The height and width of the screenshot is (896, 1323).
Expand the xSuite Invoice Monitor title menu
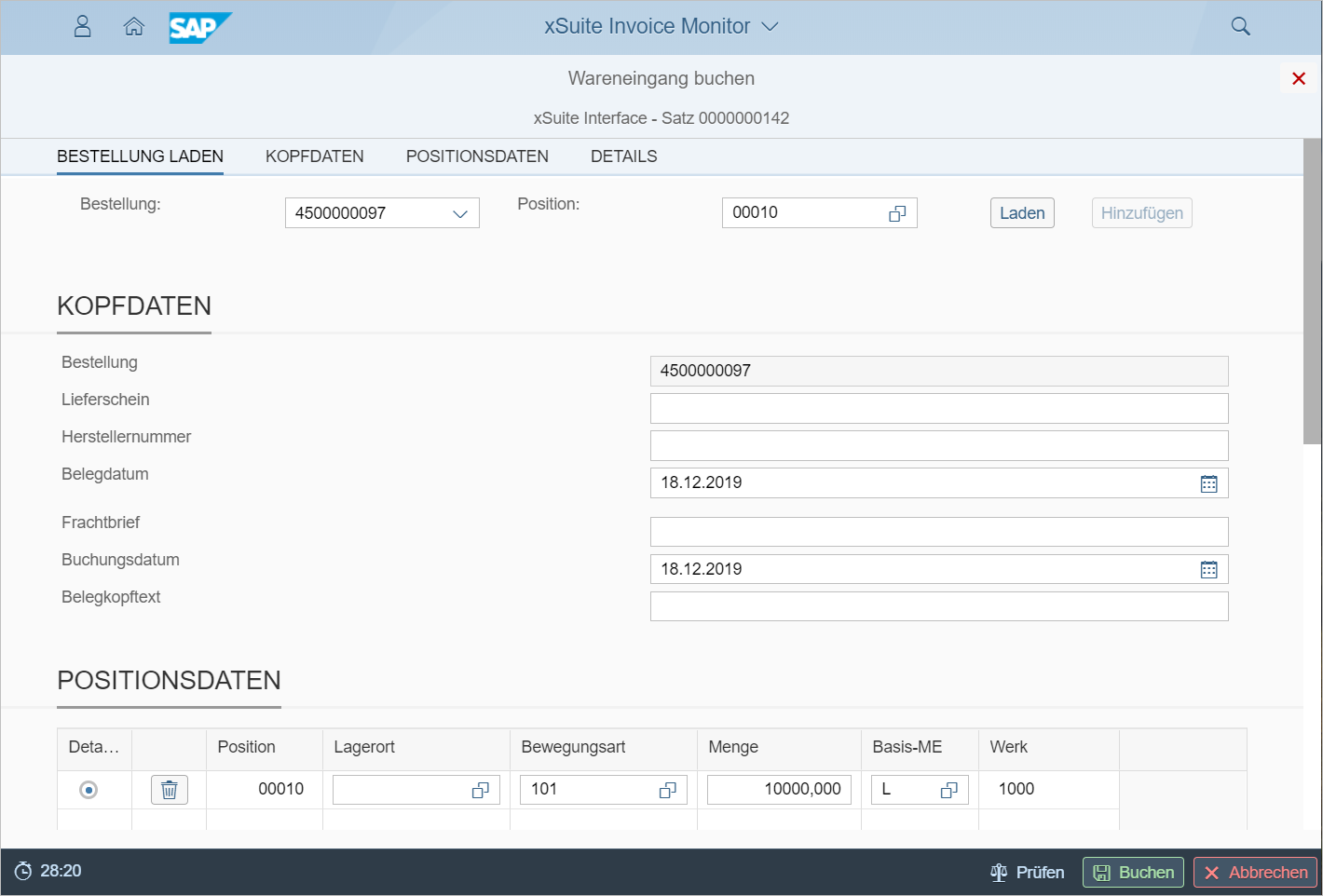point(770,26)
